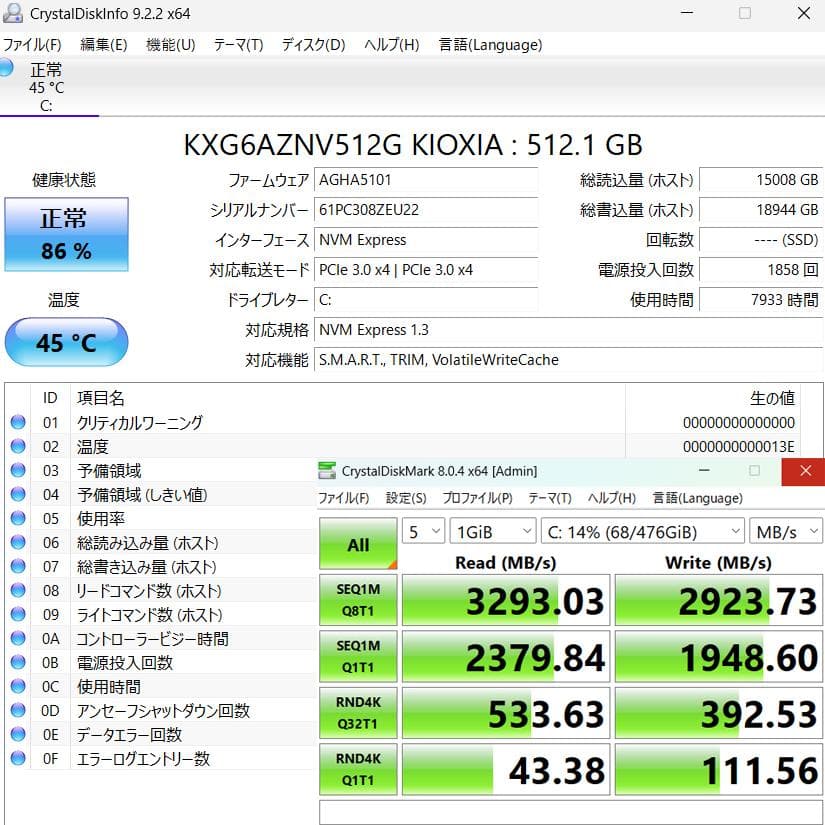Open drive selector showing C: 14% (68/476GiB)
This screenshot has height=825, width=825.
tap(642, 531)
